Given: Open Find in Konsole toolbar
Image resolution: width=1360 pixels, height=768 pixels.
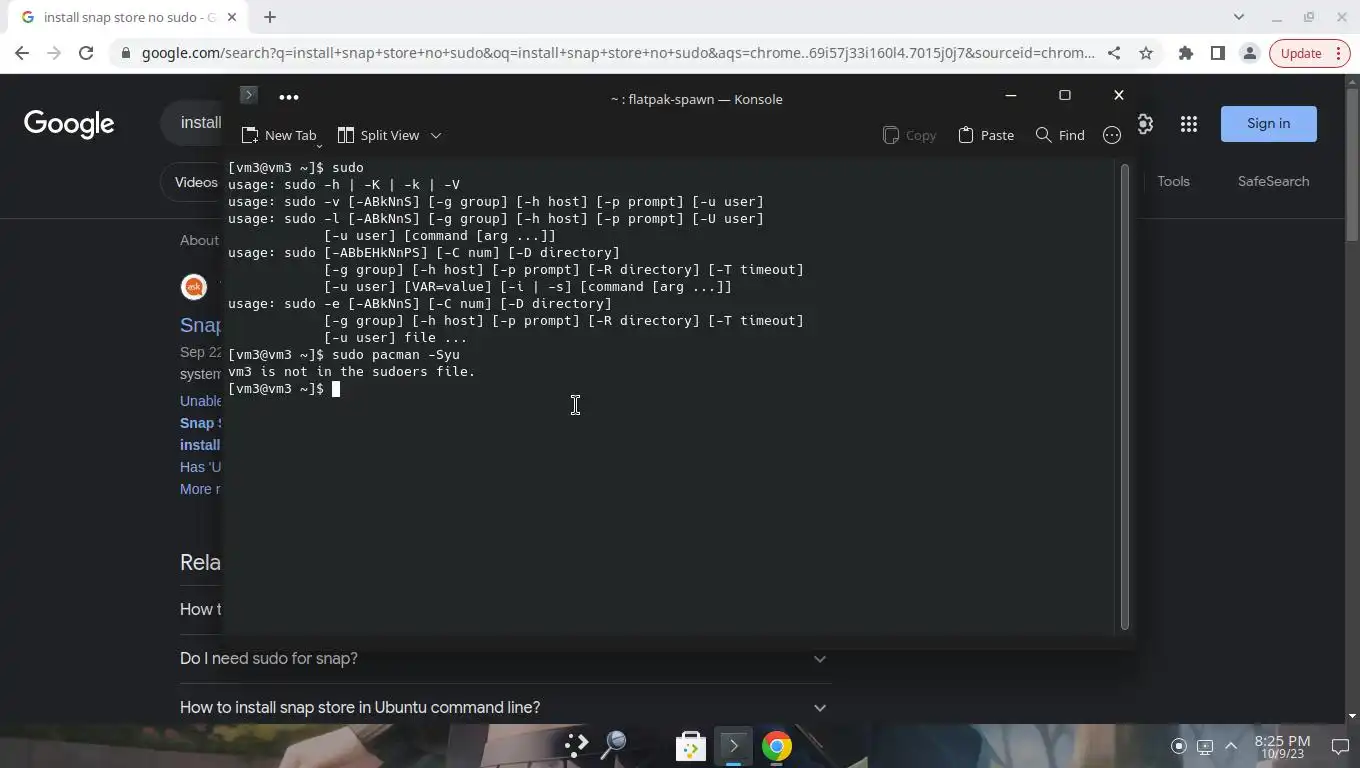Looking at the screenshot, I should pos(1060,135).
